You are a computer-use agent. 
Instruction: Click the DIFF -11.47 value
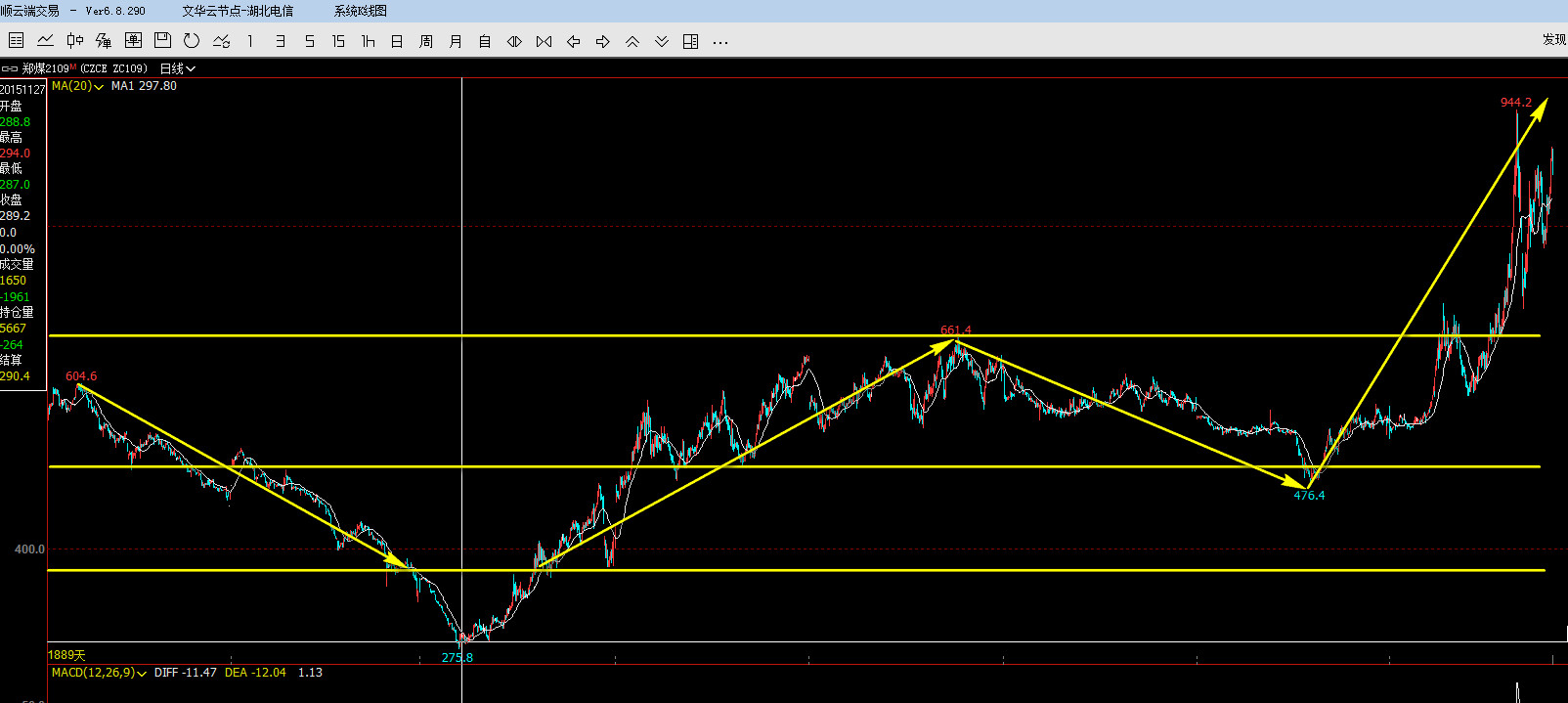[x=186, y=673]
